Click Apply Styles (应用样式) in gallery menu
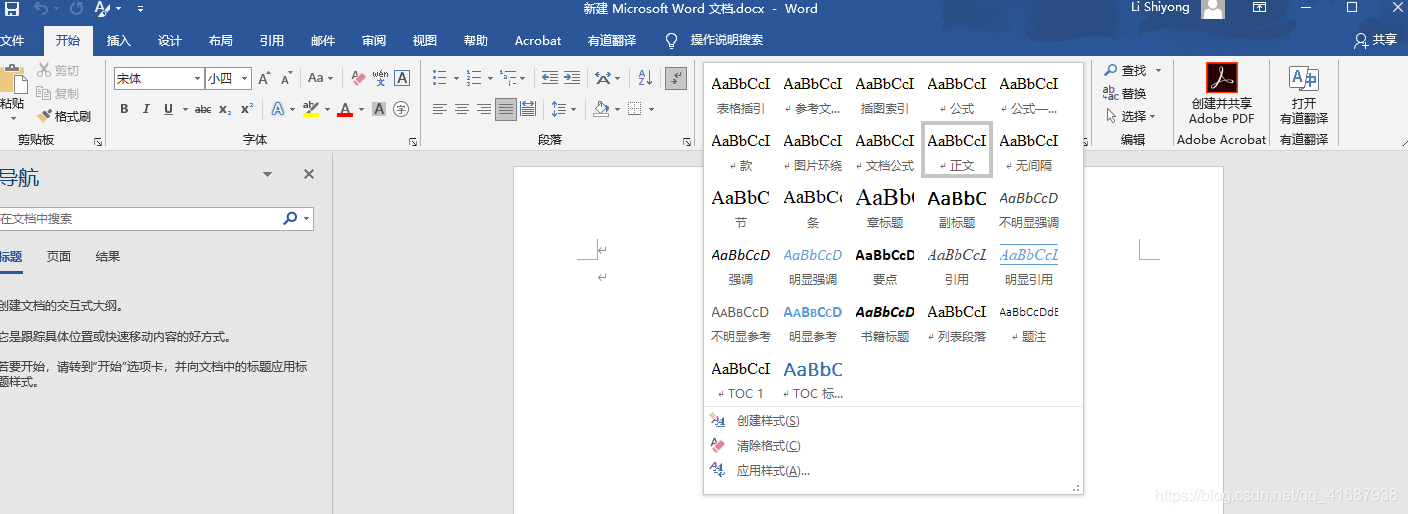Screen dimensions: 1408x514 coord(772,471)
